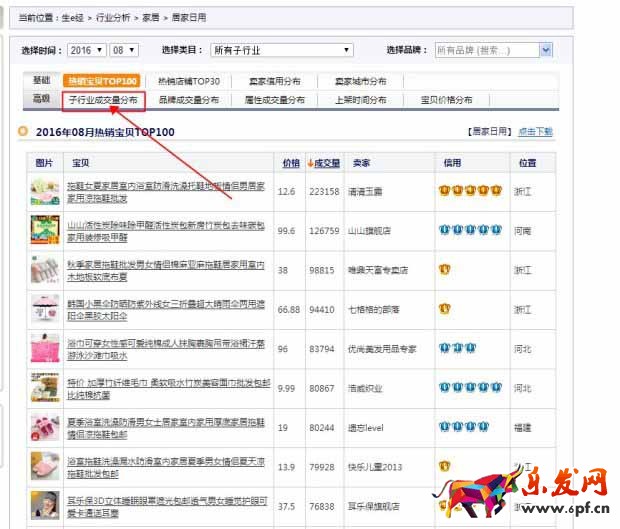Open the 子行业成交量分布 tab
The width and height of the screenshot is (620, 529).
[x=103, y=100]
